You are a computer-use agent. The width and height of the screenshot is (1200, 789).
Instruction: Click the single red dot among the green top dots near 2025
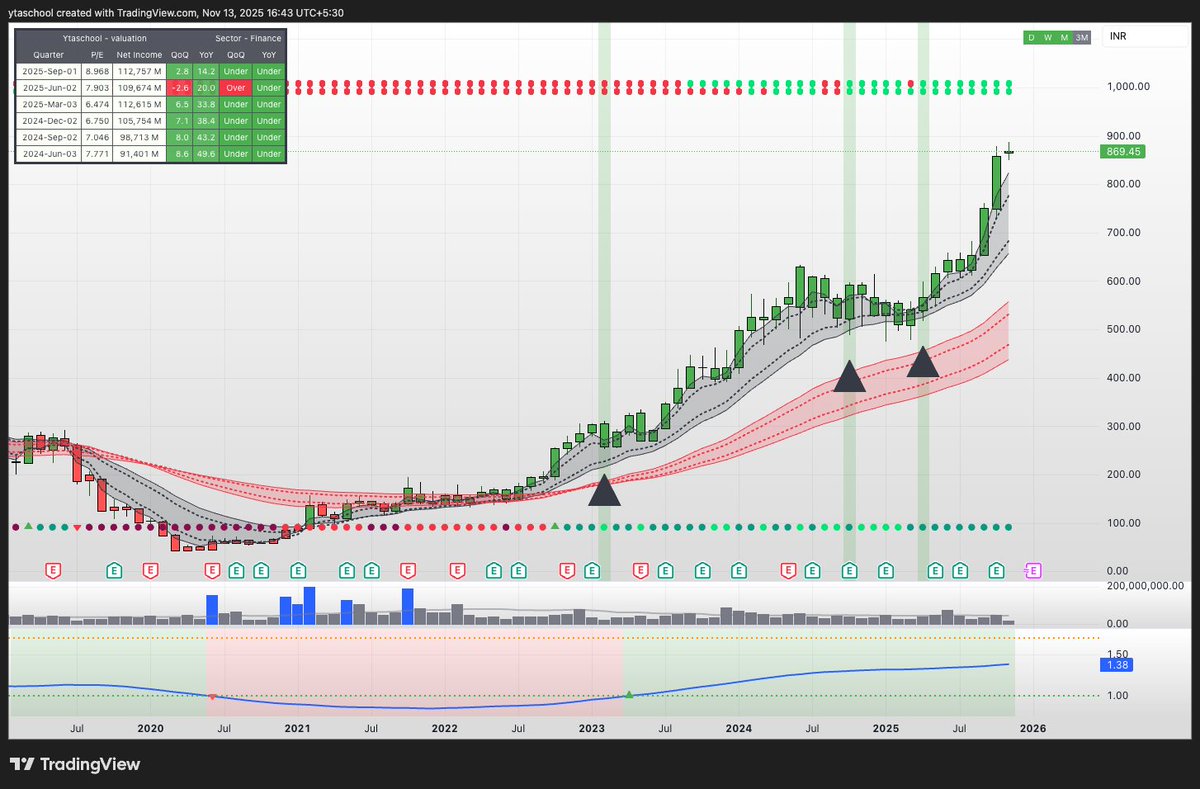911,83
